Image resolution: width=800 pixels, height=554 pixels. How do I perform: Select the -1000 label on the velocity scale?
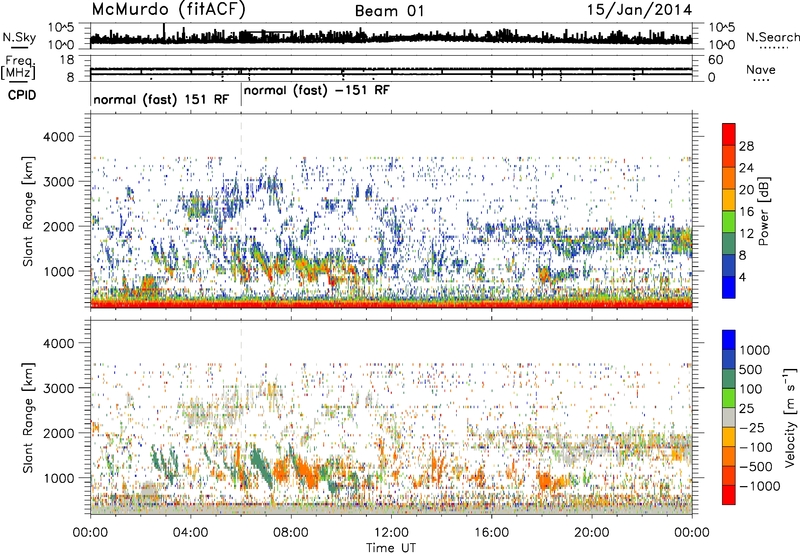coord(759,486)
